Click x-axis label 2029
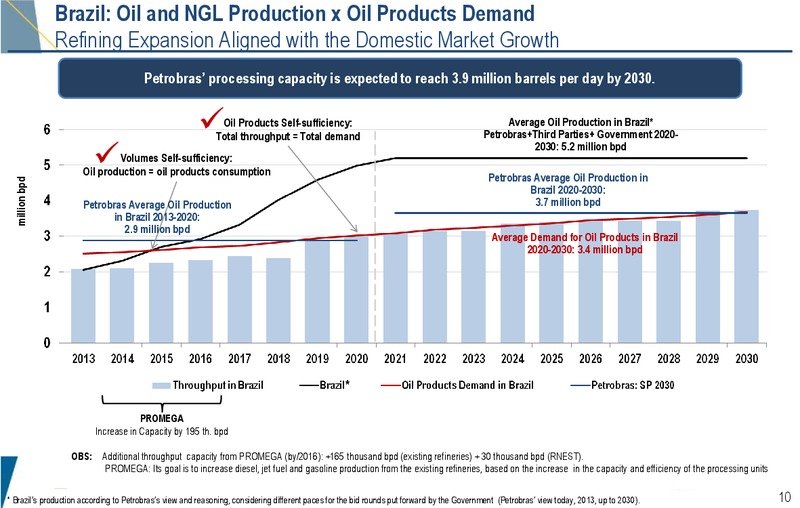The image size is (800, 508). (x=708, y=359)
